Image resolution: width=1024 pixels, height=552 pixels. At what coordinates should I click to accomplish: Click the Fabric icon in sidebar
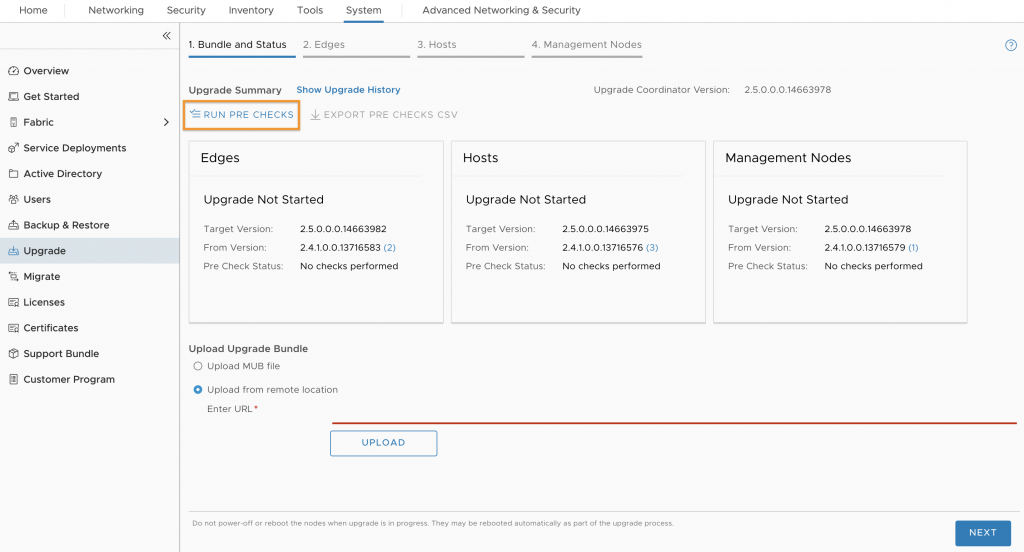coord(13,122)
